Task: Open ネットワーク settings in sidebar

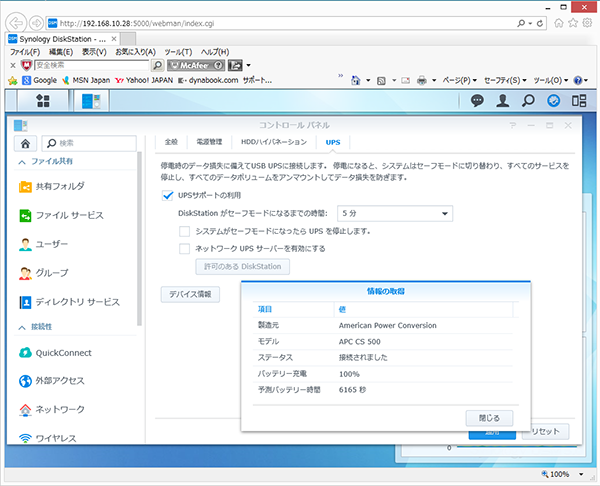Action: click(52, 409)
